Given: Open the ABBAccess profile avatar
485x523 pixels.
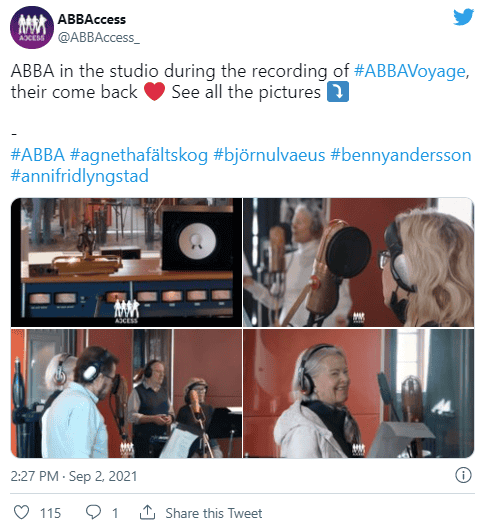Looking at the screenshot, I should pyautogui.click(x=32, y=27).
